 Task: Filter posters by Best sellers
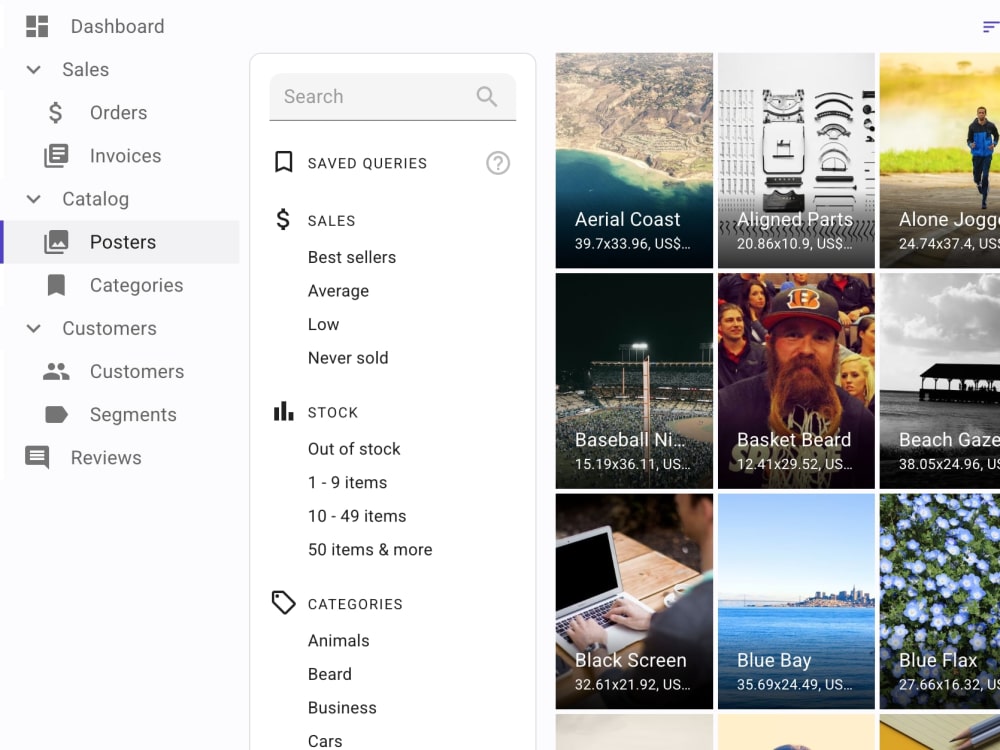pos(352,257)
